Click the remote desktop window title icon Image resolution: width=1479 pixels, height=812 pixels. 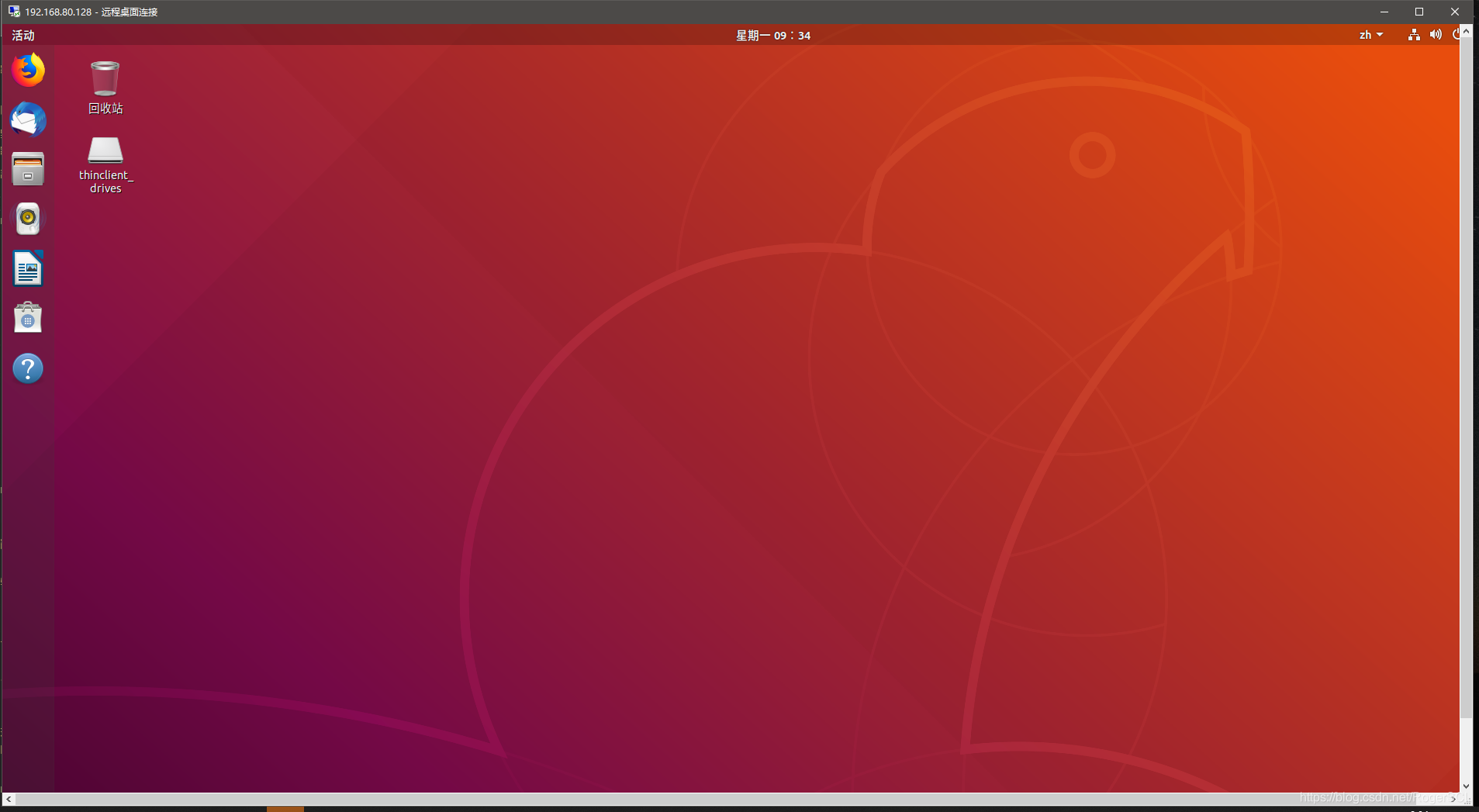coord(14,12)
